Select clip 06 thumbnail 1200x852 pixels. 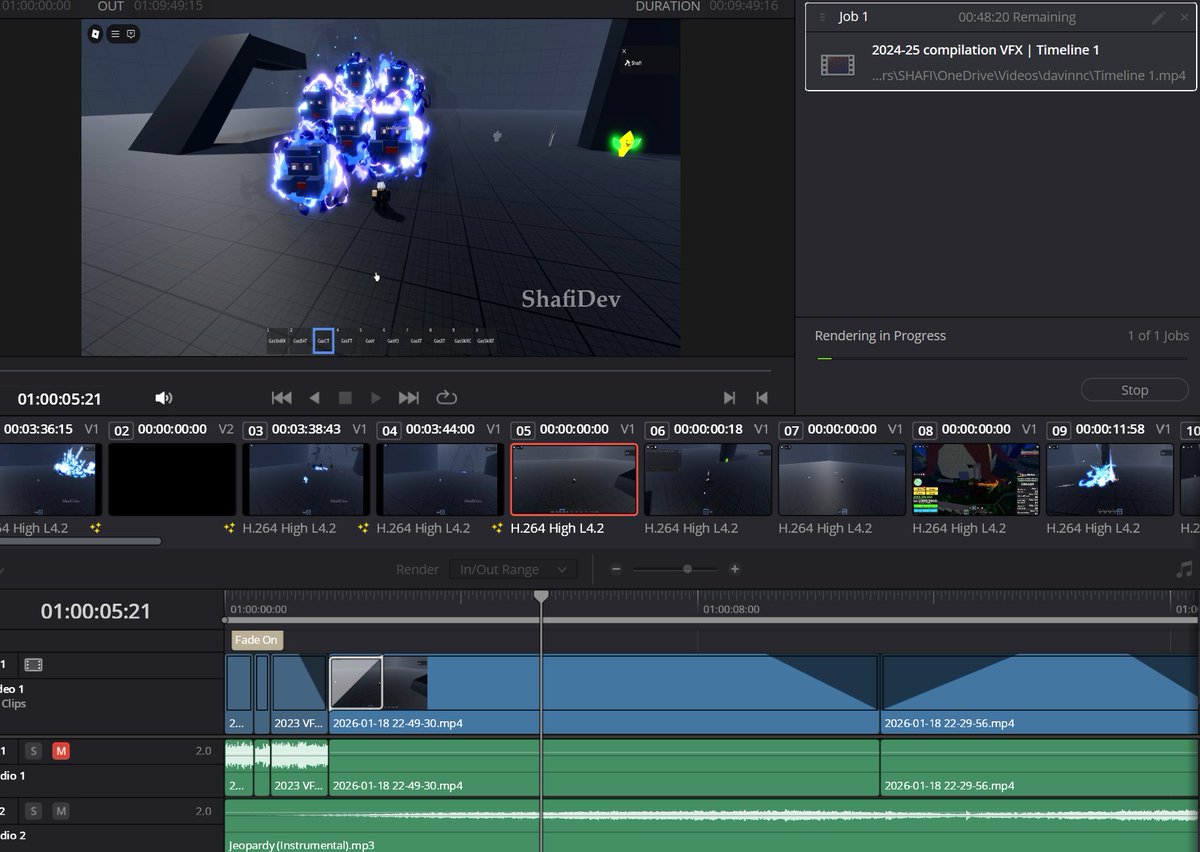[708, 480]
